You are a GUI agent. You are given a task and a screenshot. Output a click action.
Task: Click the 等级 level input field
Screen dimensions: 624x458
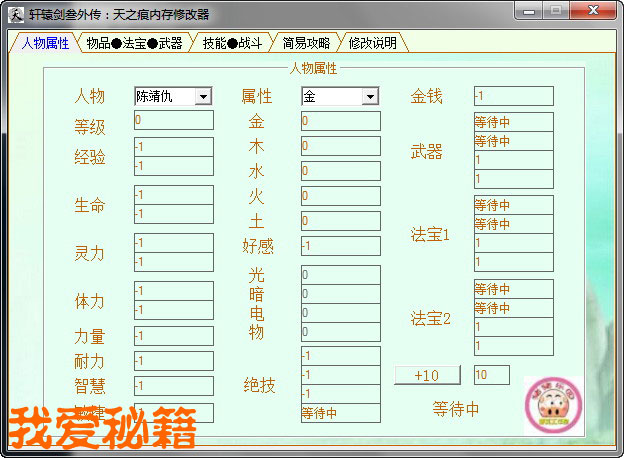(x=173, y=120)
